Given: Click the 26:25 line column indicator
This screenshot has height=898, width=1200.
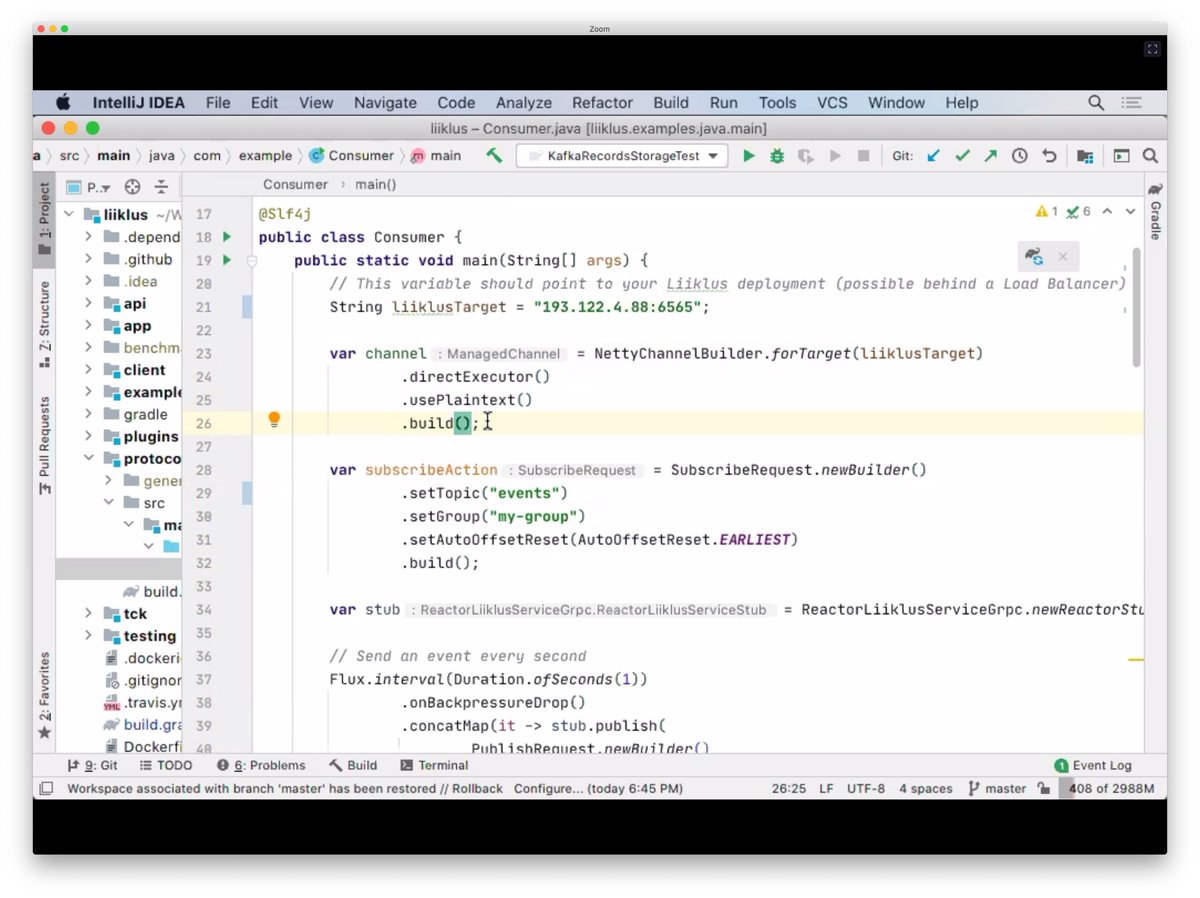Looking at the screenshot, I should coord(789,789).
